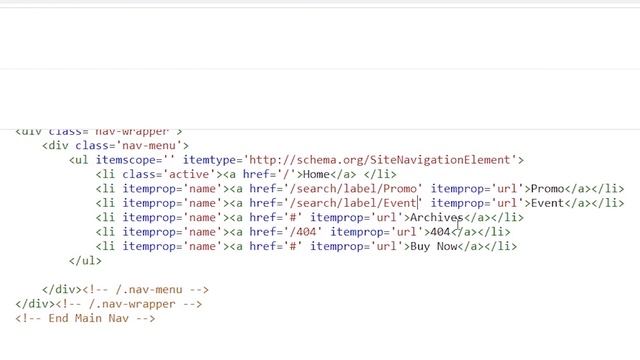This screenshot has width=640, height=360.
Task: Click the 'itemtype' attribute name
Action: tap(209, 160)
